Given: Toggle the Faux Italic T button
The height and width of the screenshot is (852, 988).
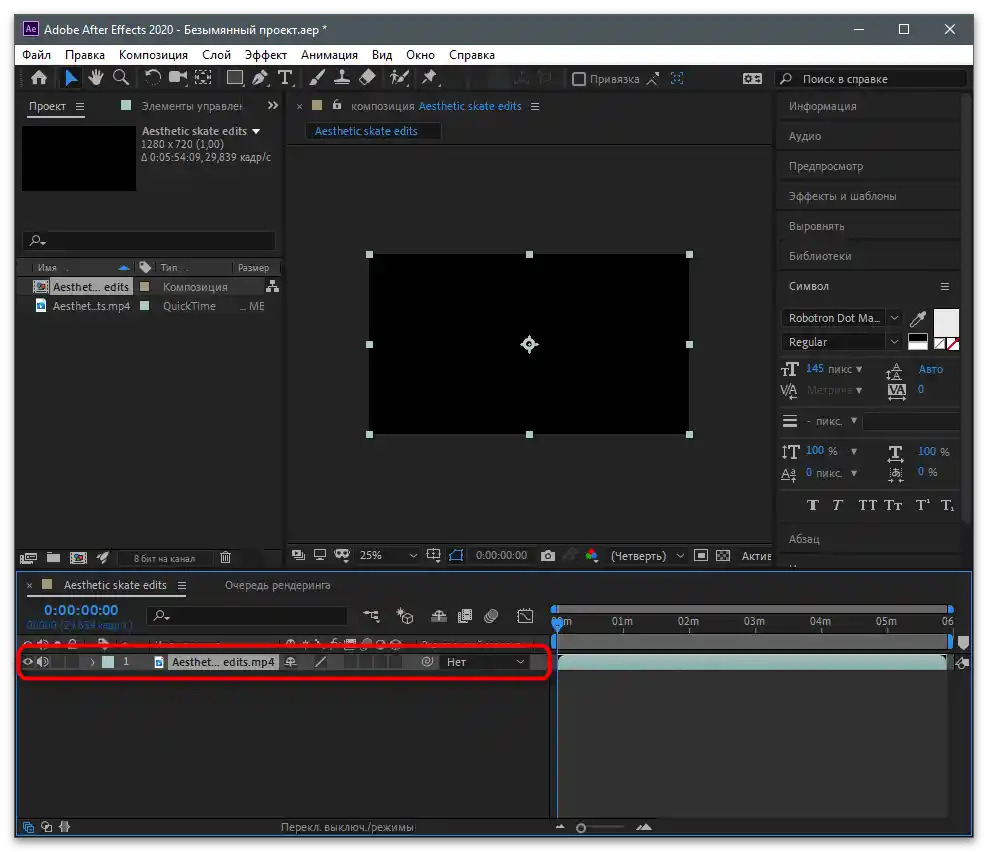Looking at the screenshot, I should coord(837,505).
